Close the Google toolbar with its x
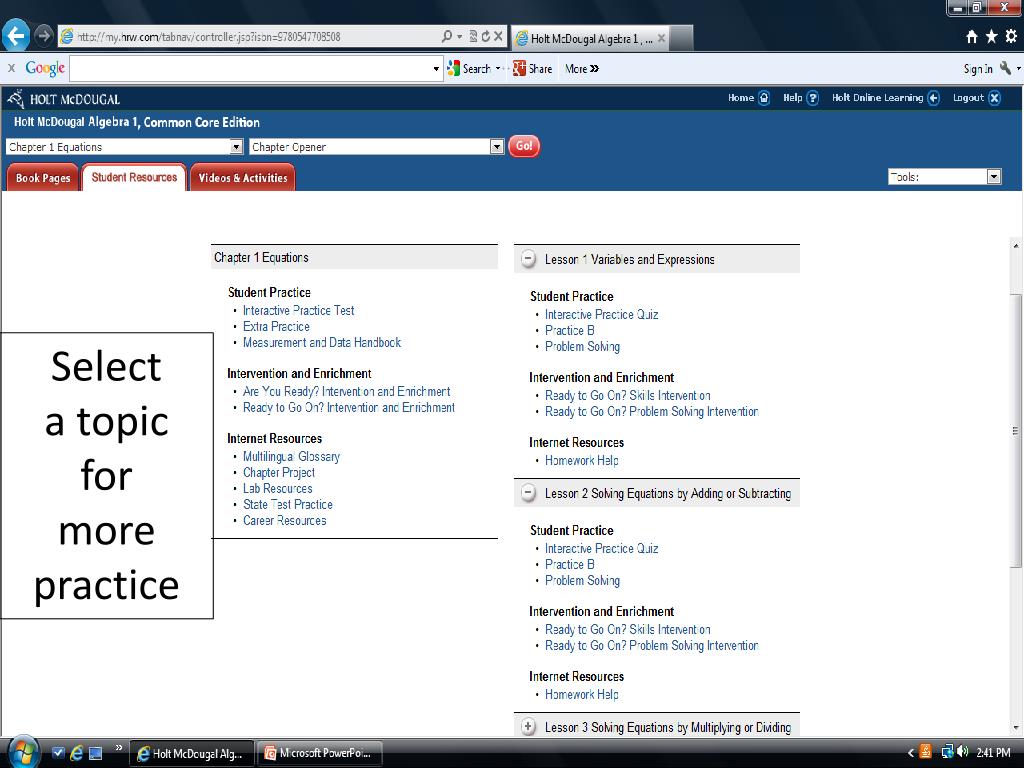This screenshot has width=1024, height=768. 11,68
